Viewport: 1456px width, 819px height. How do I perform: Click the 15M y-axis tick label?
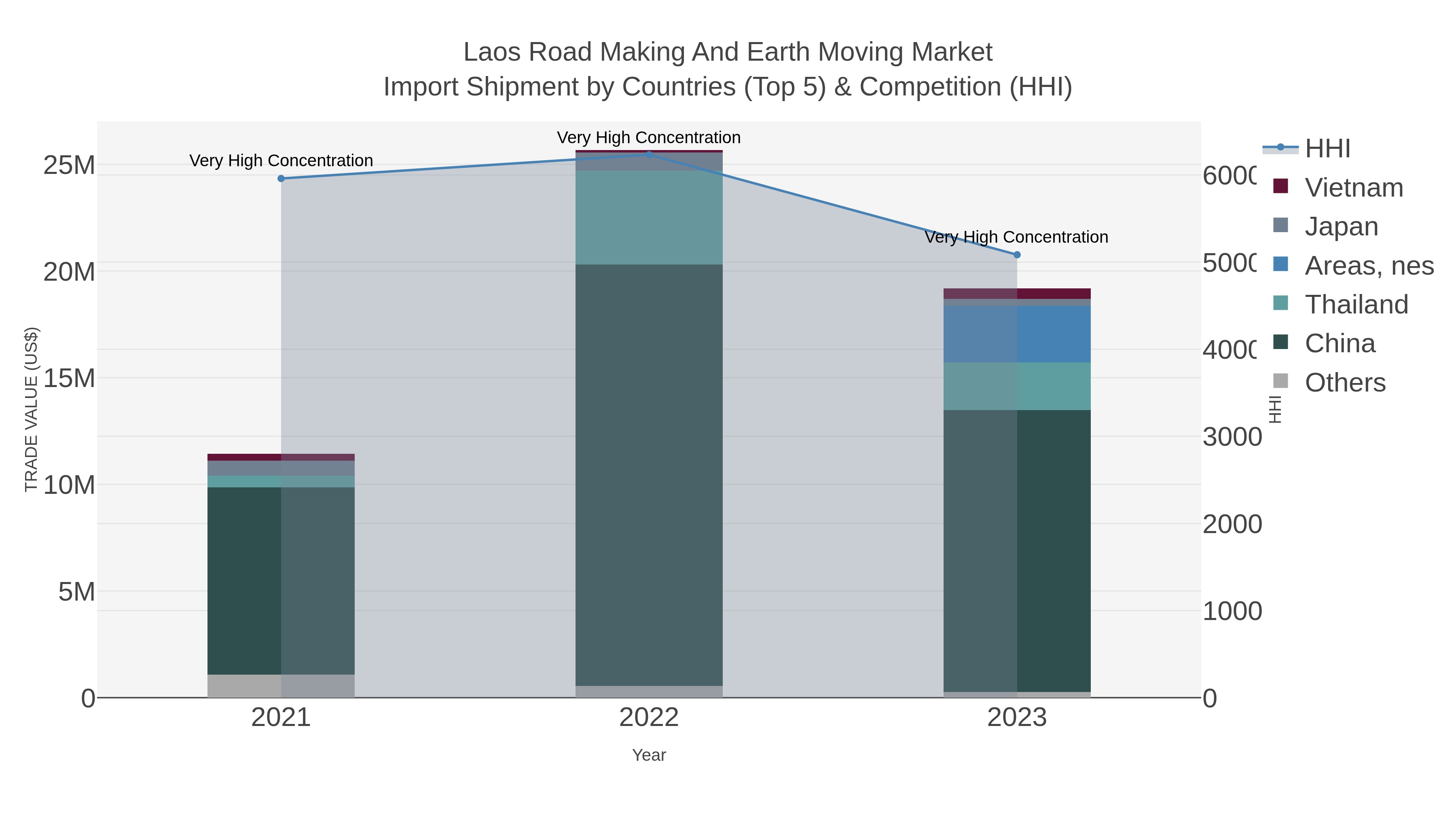point(69,378)
